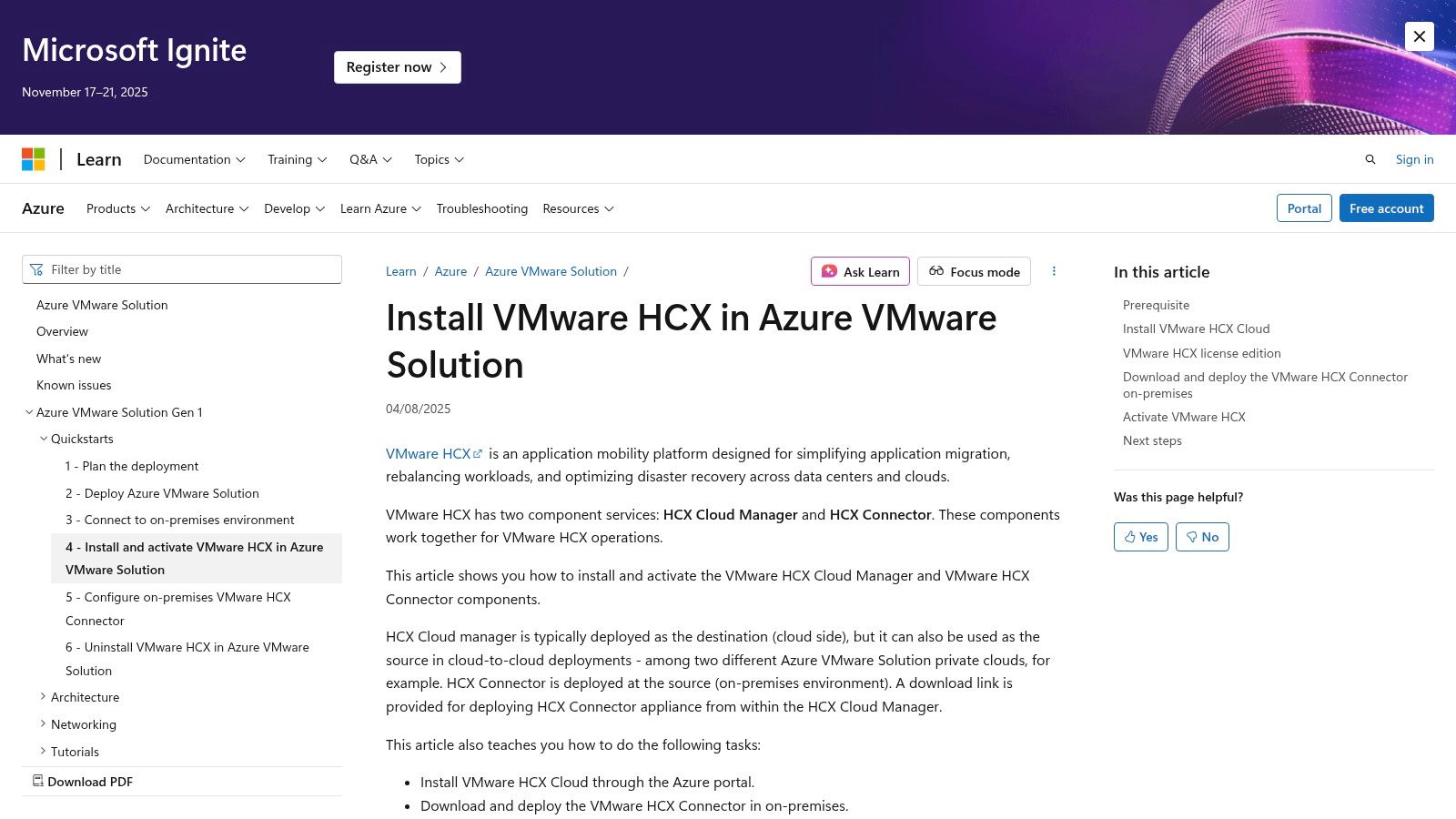Click the Download PDF icon in the sidebar
Viewport: 1456px width, 819px height.
[37, 780]
